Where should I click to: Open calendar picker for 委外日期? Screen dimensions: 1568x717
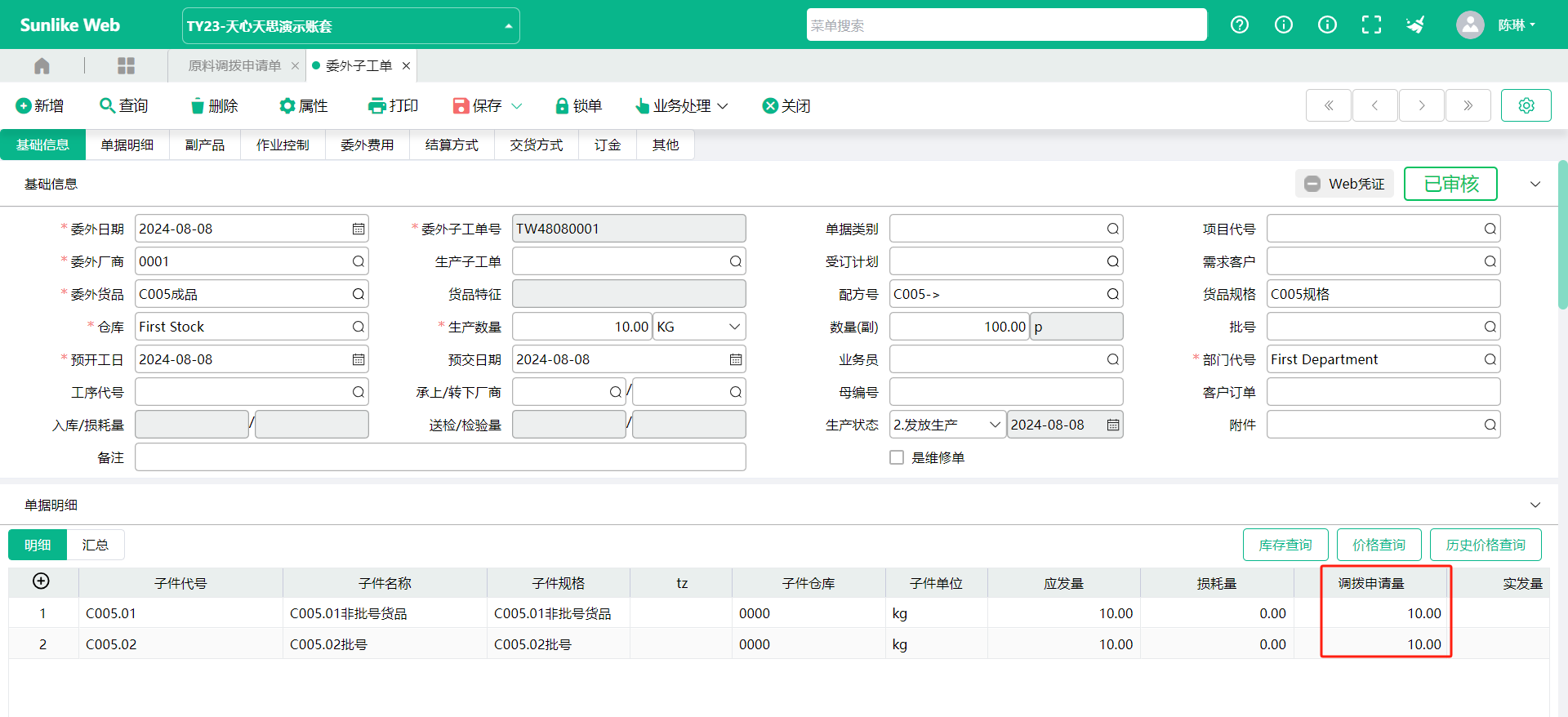pos(359,229)
